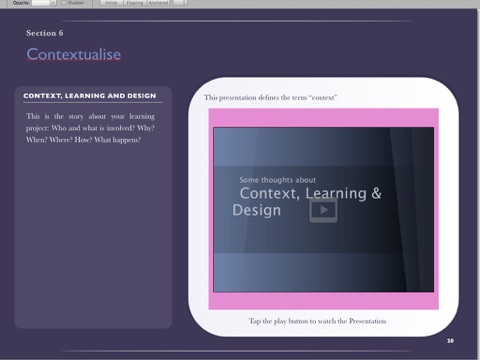Enable the Shadow checkbox
The image size is (480, 360).
coord(64,3)
